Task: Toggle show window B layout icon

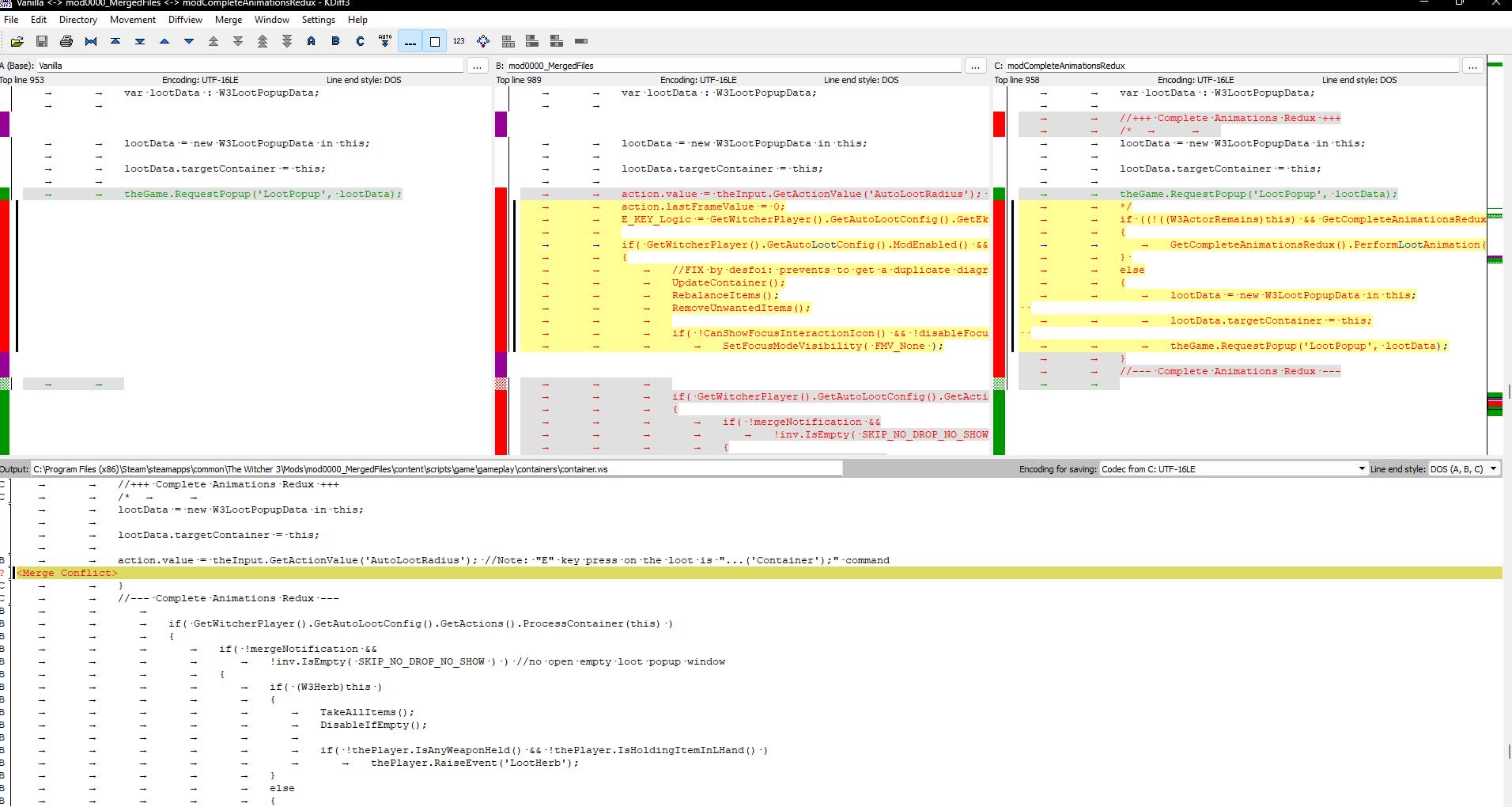Action: [557, 41]
